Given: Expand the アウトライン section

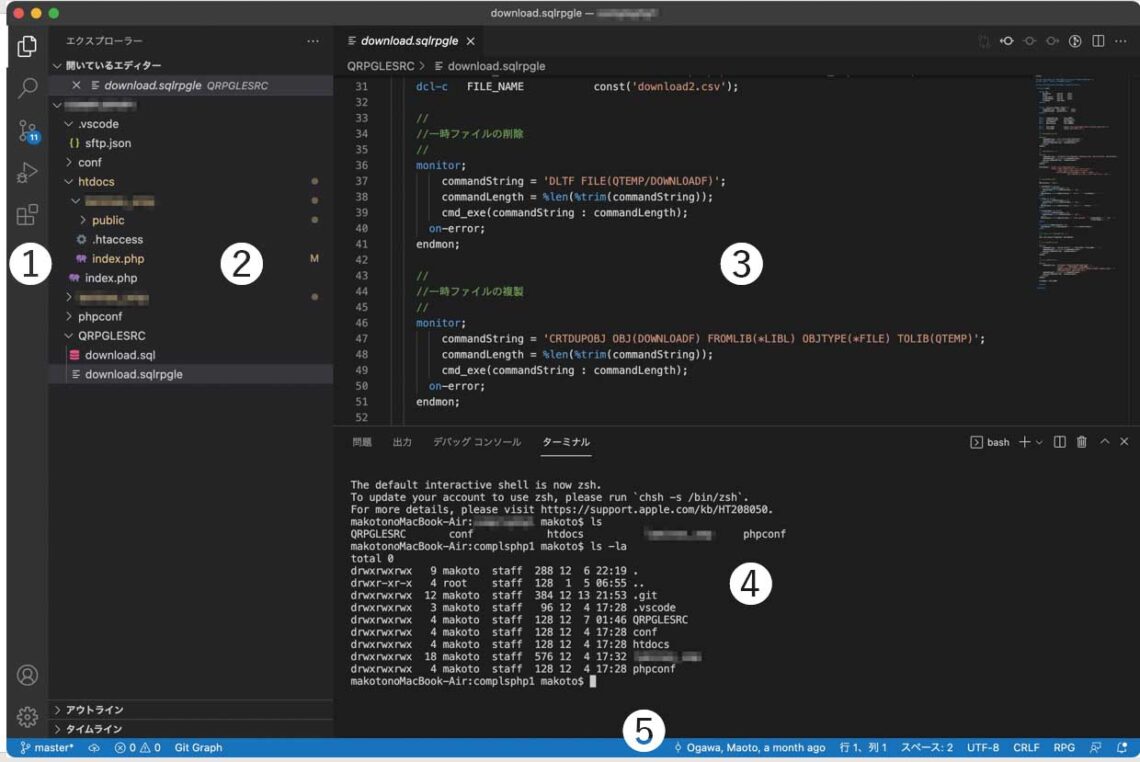Looking at the screenshot, I should click(x=94, y=710).
